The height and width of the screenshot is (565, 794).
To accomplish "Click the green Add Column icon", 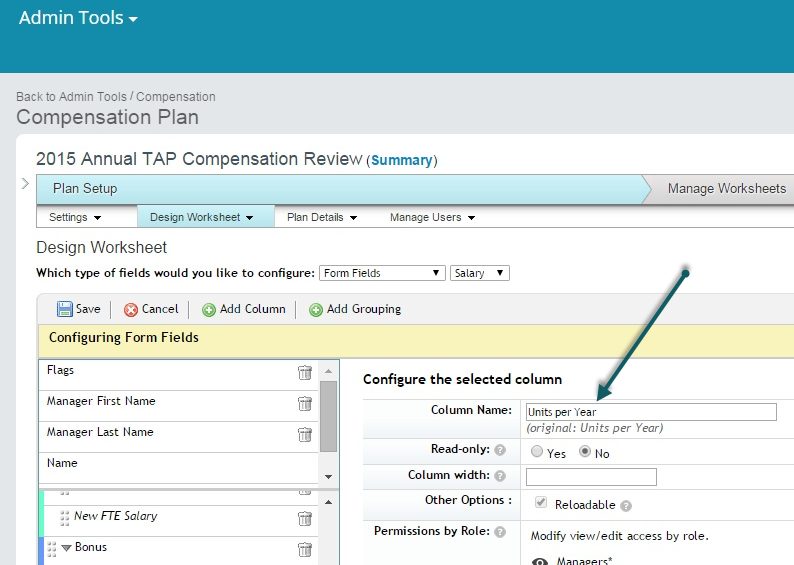I will click(x=209, y=310).
